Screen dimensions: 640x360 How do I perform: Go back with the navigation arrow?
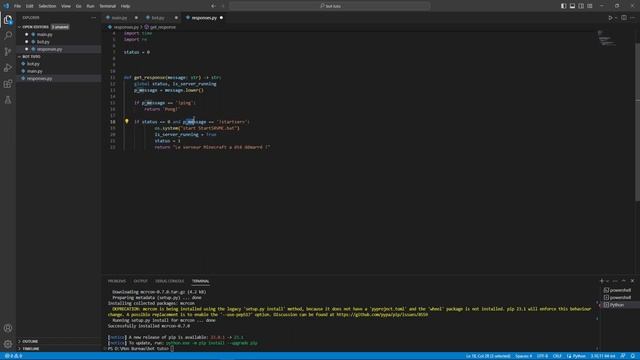[x=213, y=6]
